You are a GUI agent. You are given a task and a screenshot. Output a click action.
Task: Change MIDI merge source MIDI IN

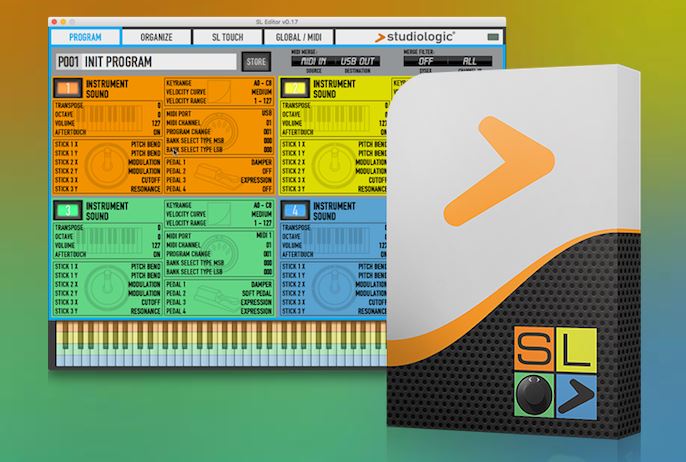point(313,61)
